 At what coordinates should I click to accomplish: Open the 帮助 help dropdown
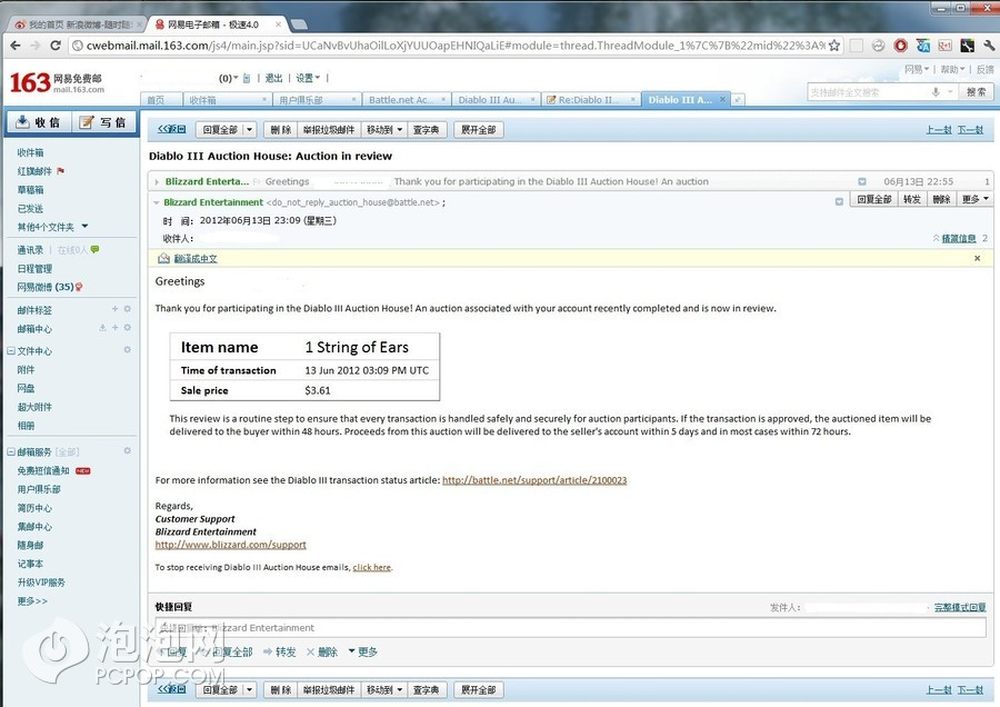click(952, 69)
